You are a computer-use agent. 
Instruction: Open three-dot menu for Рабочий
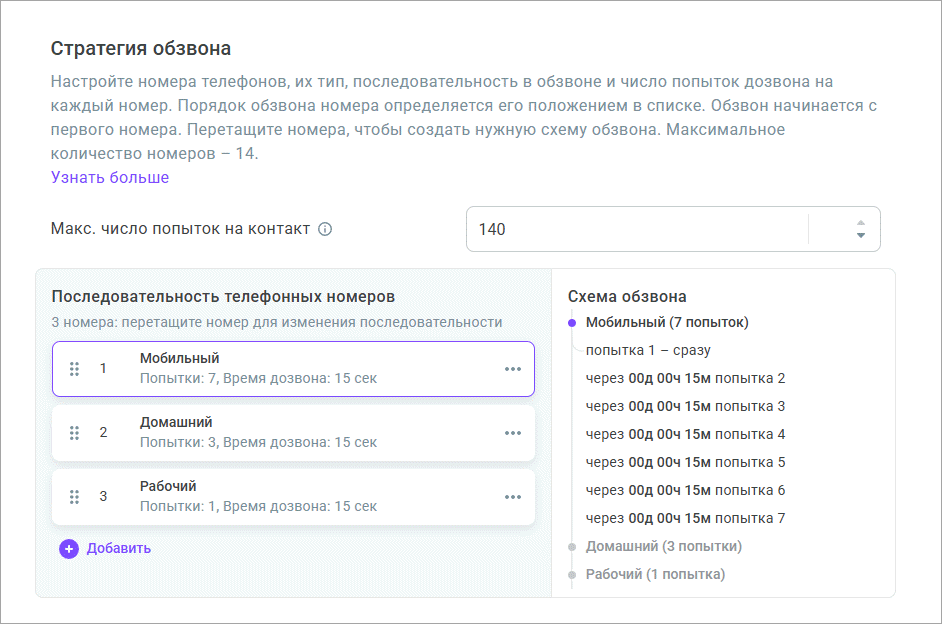[513, 497]
